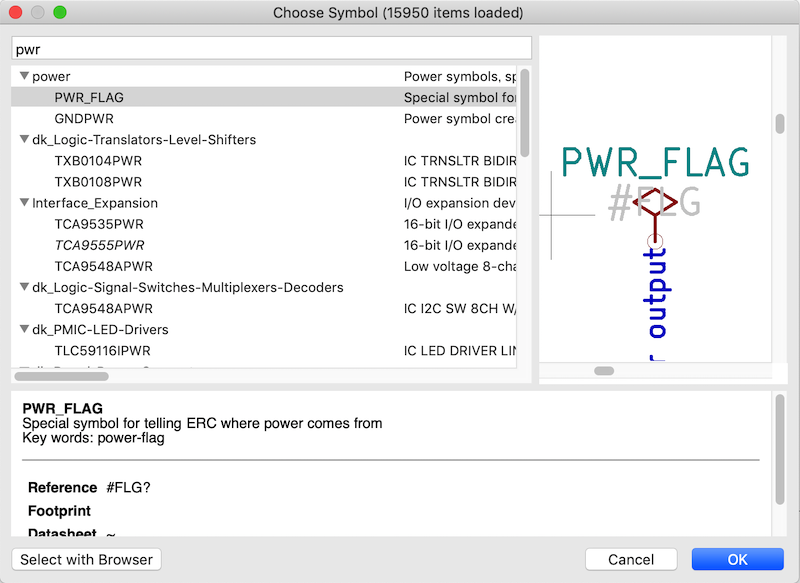Click the '#FLG?' reference value

pos(129,488)
